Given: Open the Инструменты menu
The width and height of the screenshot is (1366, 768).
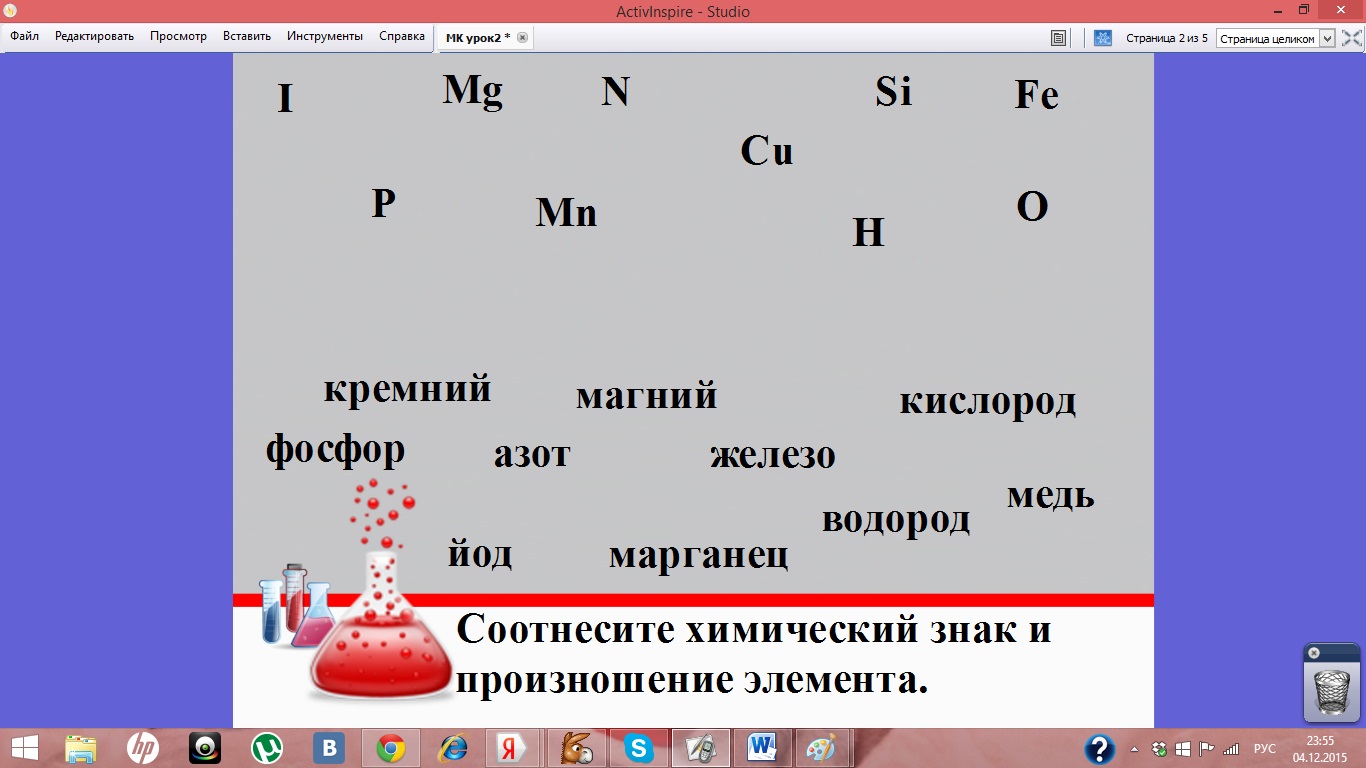Looking at the screenshot, I should [324, 36].
